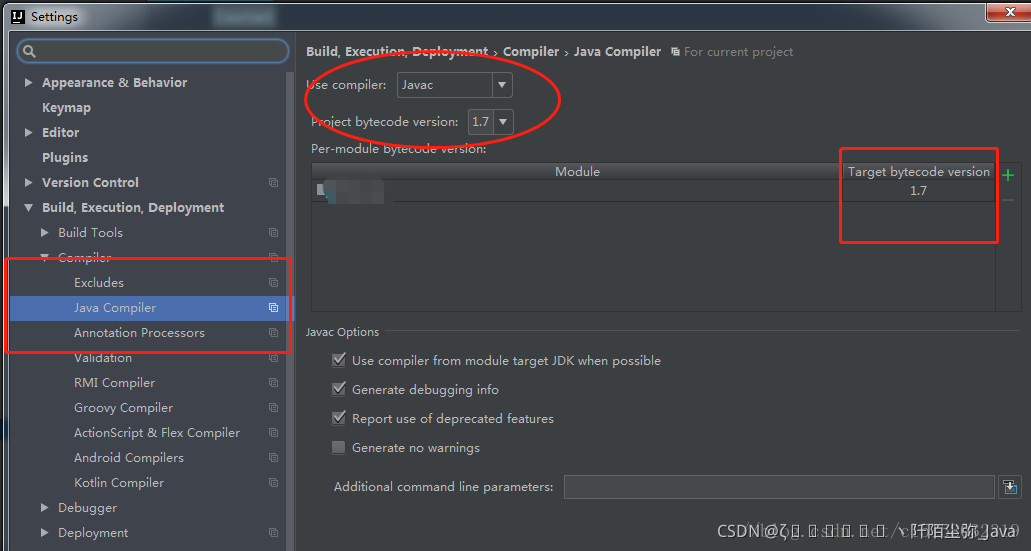Viewport: 1031px width, 551px height.
Task: Toggle Use compiler from module target JDK
Action: 339,360
